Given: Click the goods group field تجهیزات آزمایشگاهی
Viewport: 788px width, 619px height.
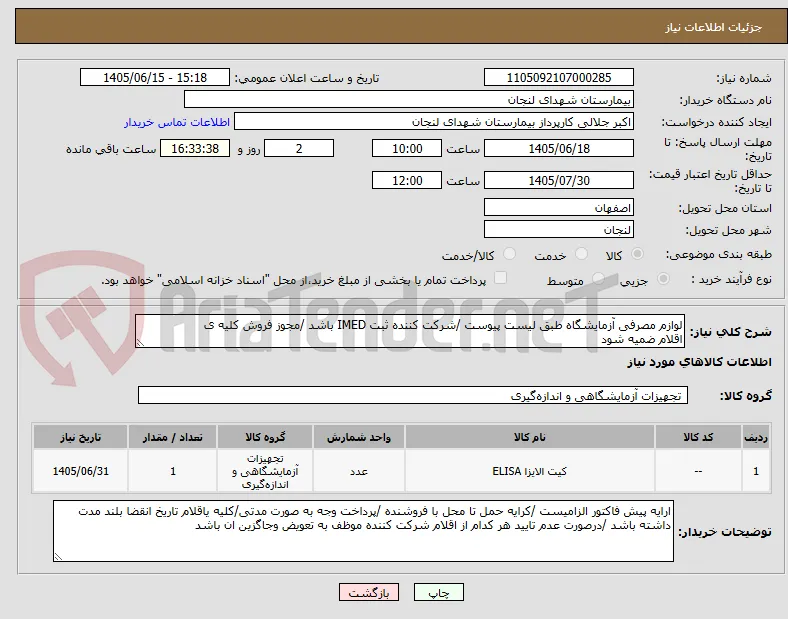Looking at the screenshot, I should click(413, 395).
